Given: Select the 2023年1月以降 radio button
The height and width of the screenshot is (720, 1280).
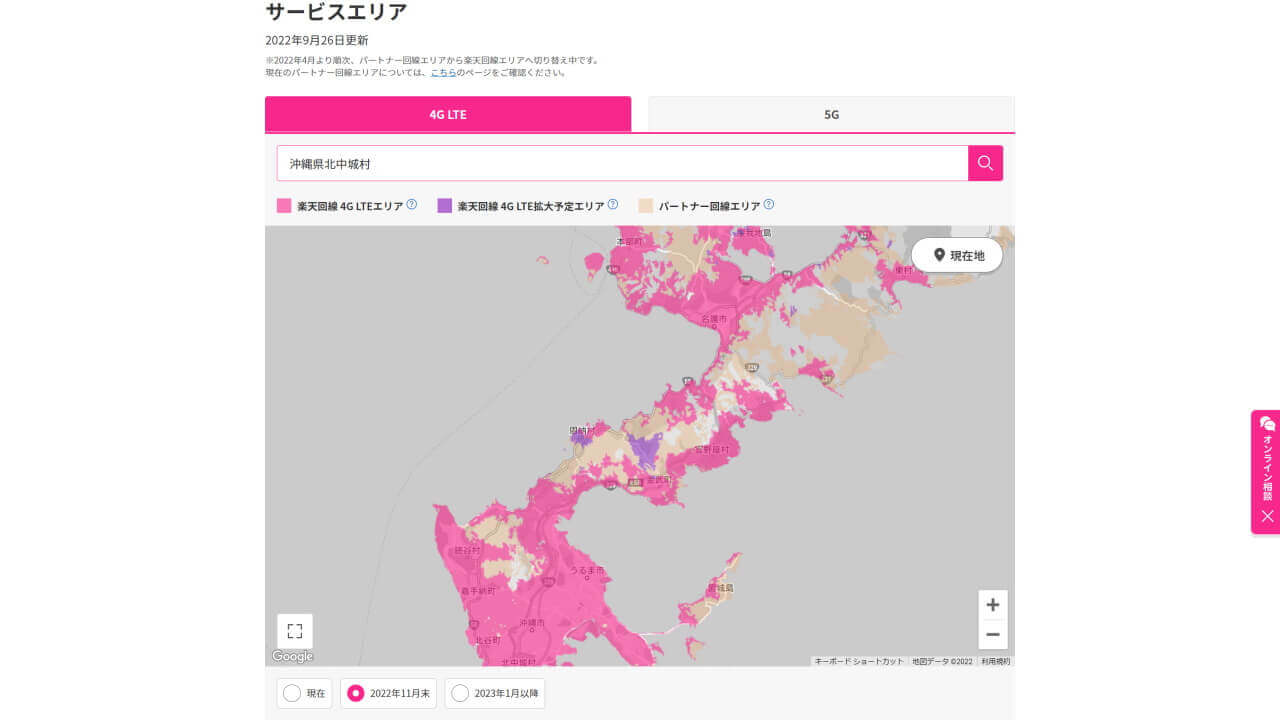Looking at the screenshot, I should point(460,693).
